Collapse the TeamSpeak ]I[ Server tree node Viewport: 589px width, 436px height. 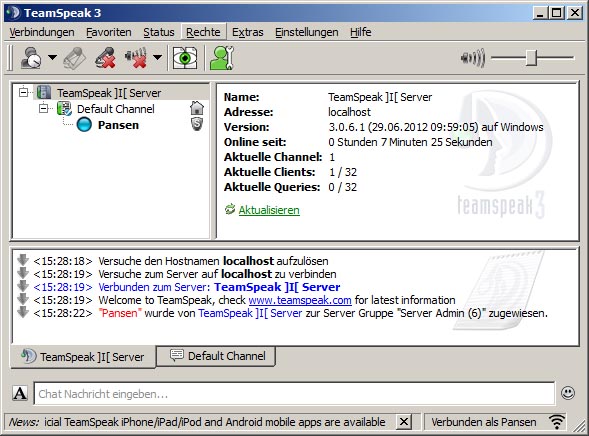point(24,92)
